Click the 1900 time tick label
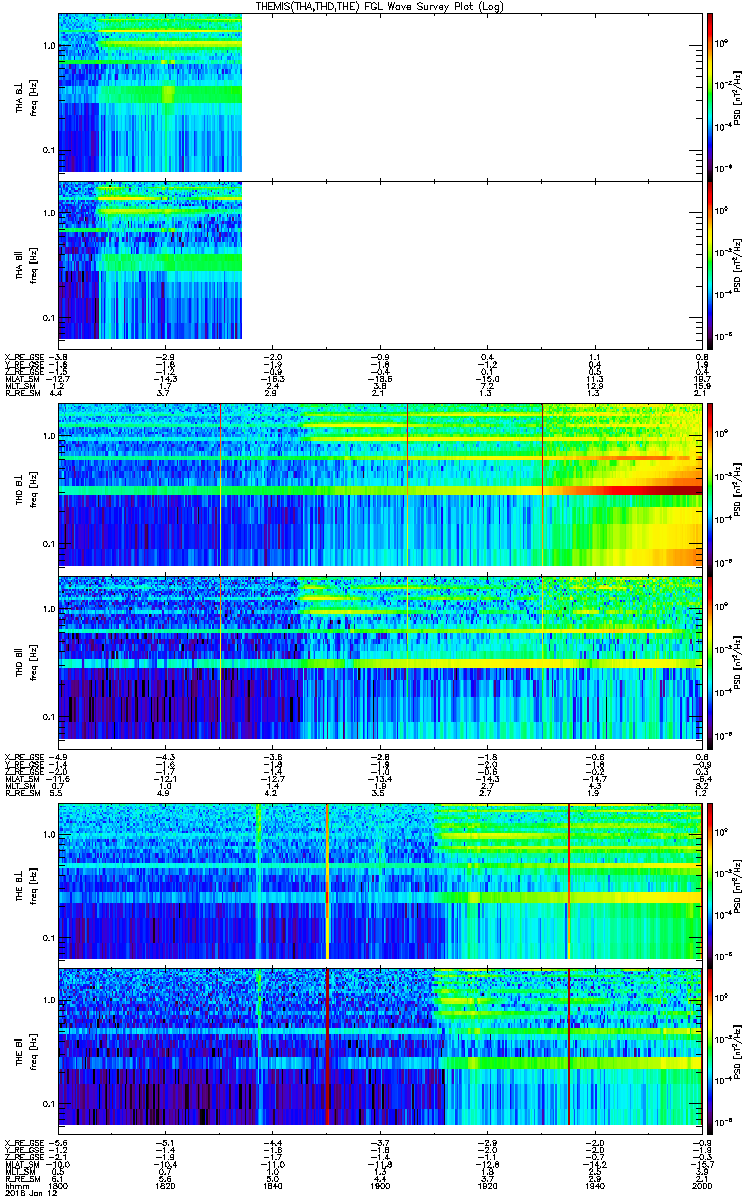 (x=380, y=1184)
